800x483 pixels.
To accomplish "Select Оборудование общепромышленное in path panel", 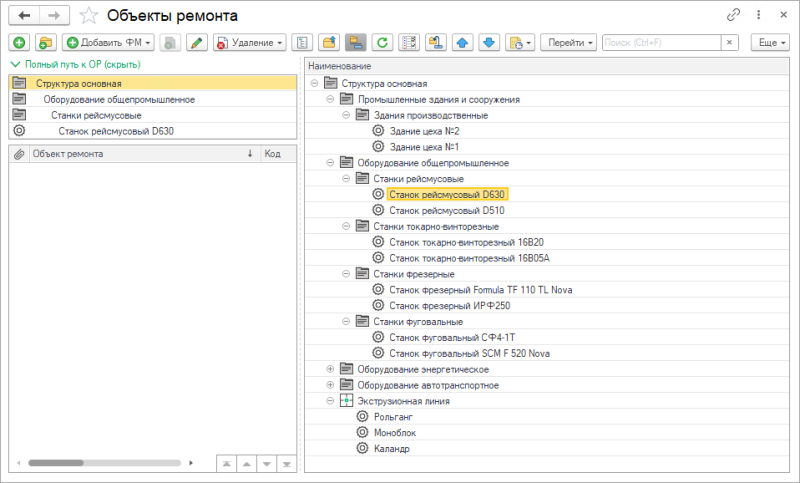I will tap(153, 99).
